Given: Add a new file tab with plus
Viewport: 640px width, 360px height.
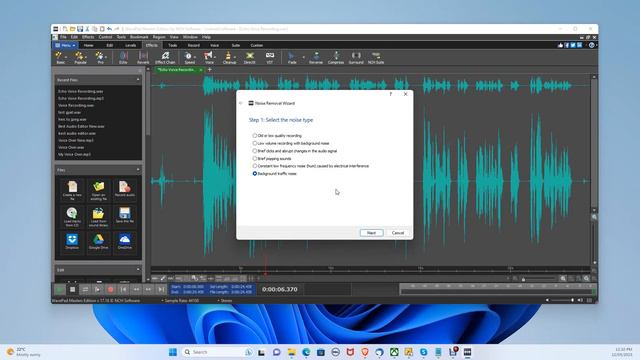Looking at the screenshot, I should [210, 70].
